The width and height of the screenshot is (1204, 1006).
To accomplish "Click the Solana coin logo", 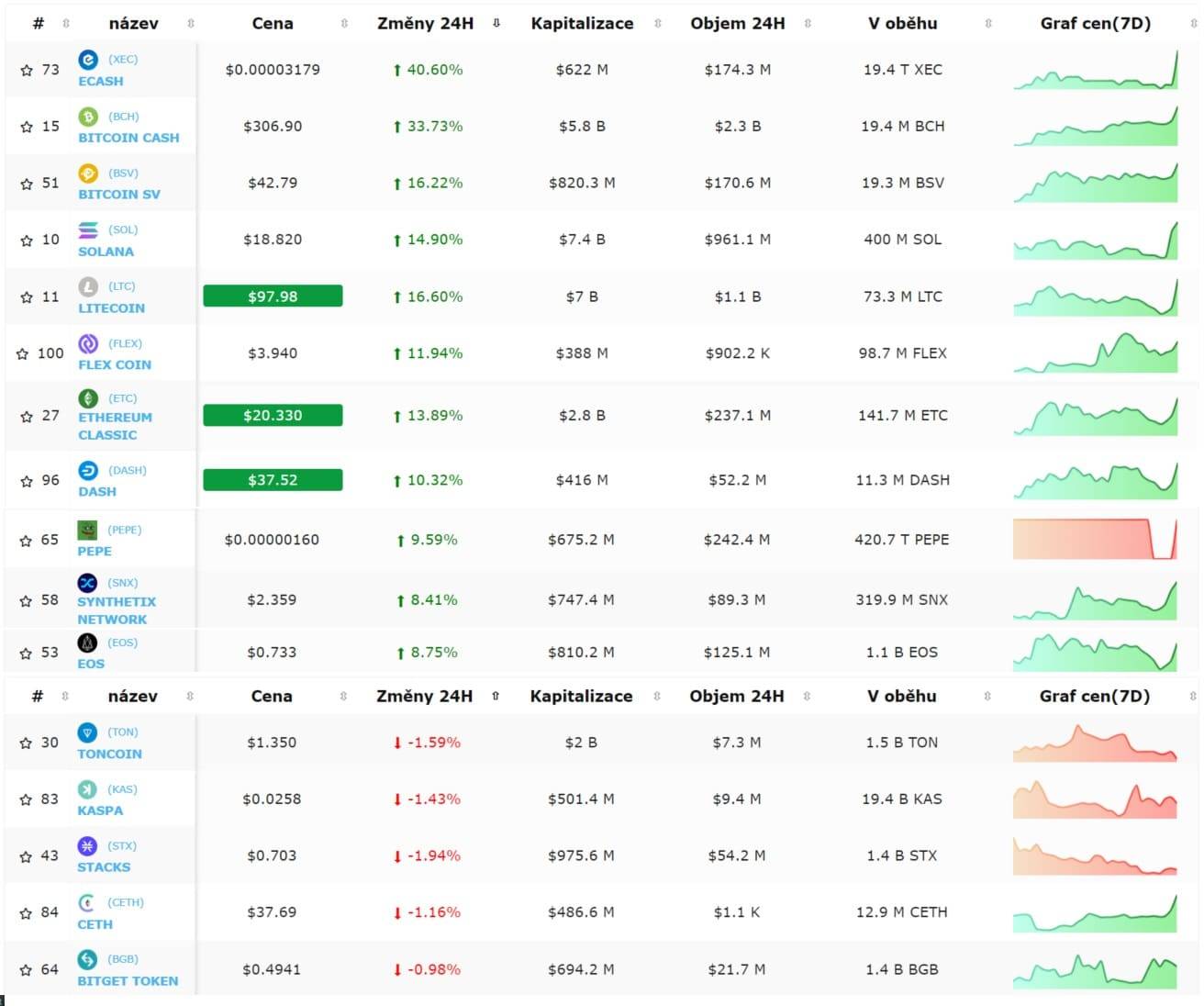I will point(88,230).
